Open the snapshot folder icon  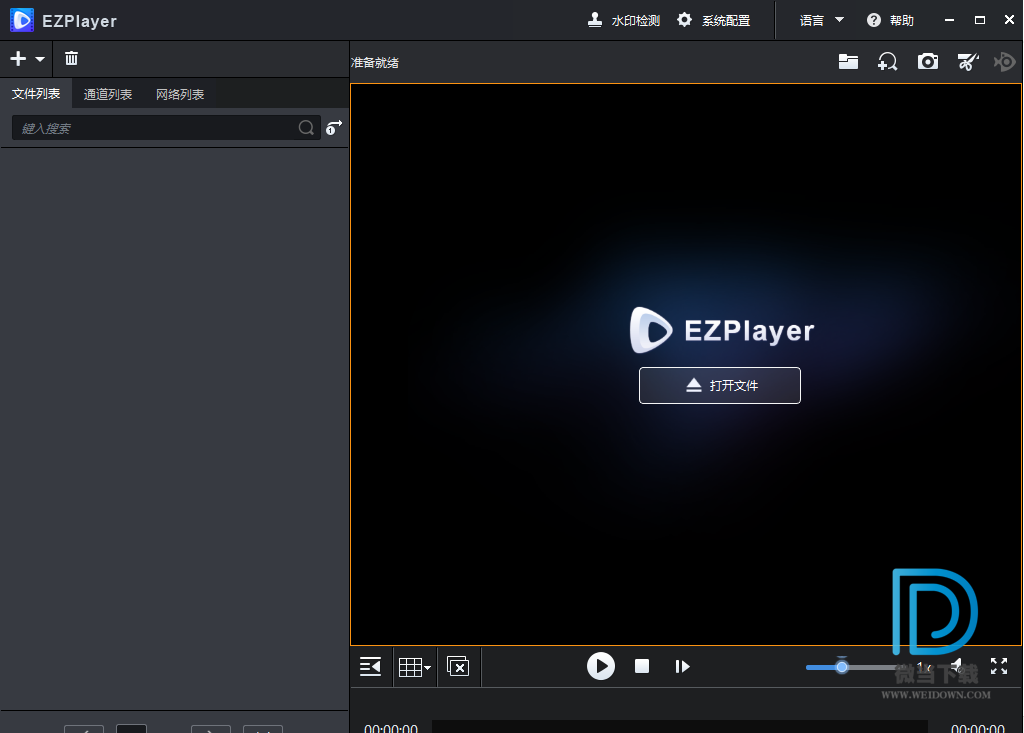[x=848, y=62]
